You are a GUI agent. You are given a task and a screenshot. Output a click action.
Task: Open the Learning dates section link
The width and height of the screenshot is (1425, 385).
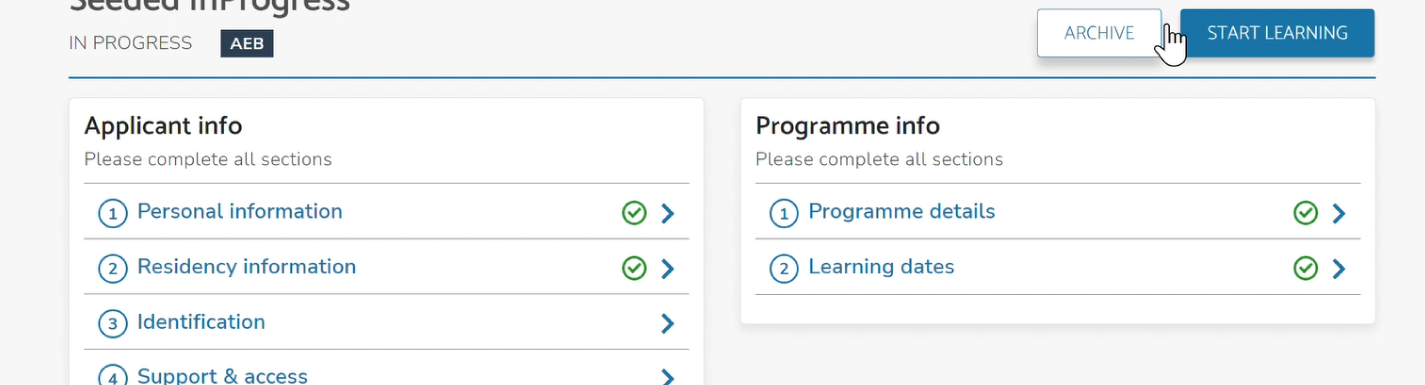pyautogui.click(x=881, y=267)
